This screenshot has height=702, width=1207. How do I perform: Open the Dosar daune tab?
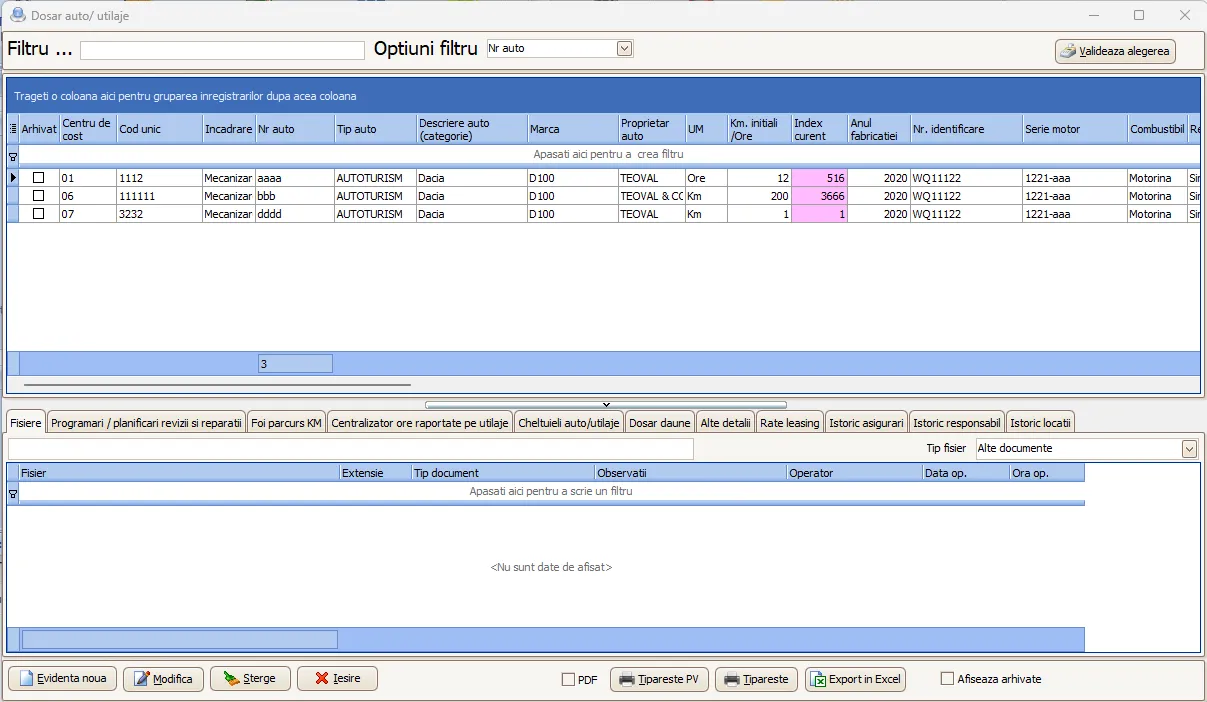click(660, 423)
